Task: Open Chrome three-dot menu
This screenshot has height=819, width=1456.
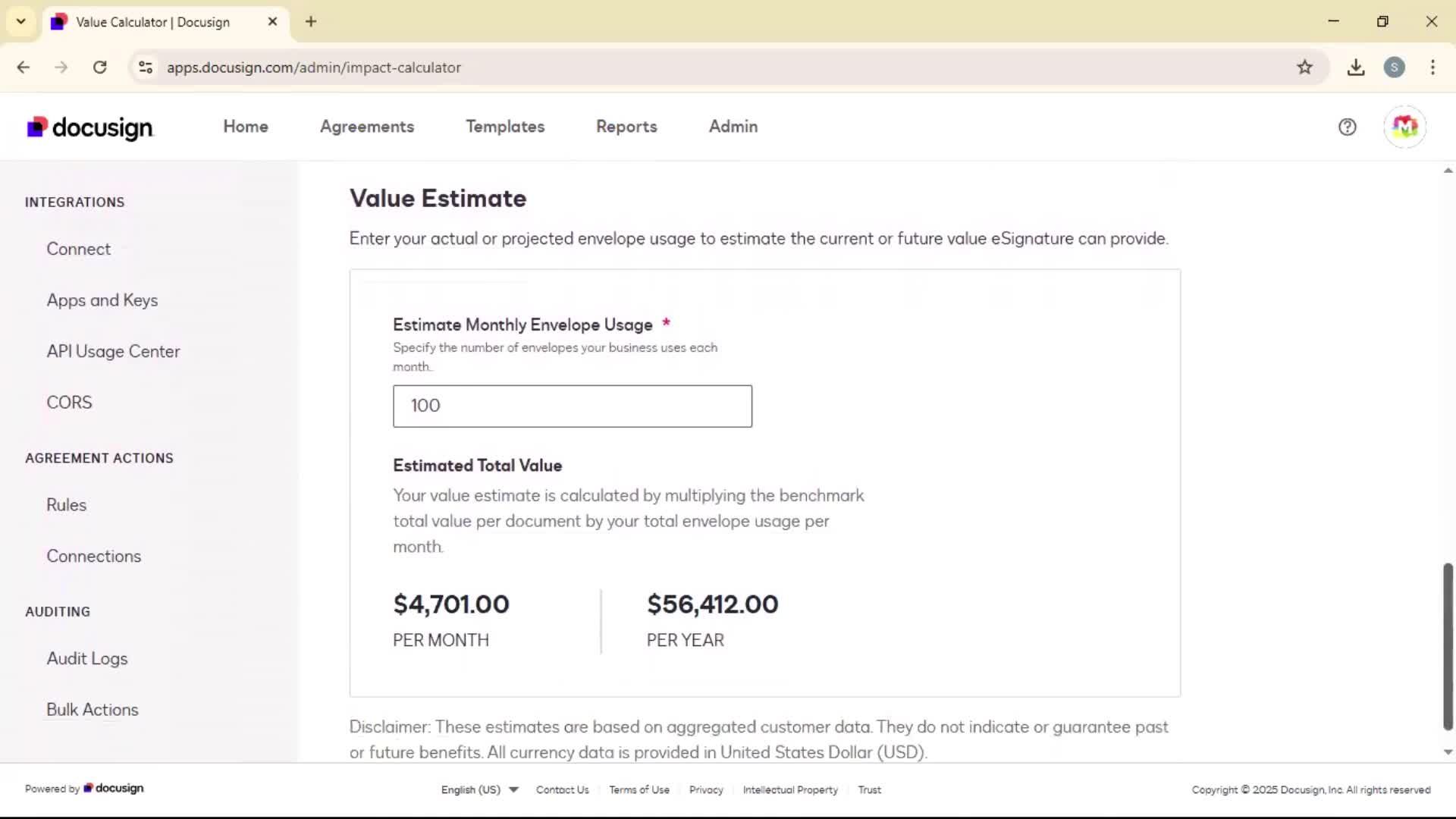Action: 1432,67
